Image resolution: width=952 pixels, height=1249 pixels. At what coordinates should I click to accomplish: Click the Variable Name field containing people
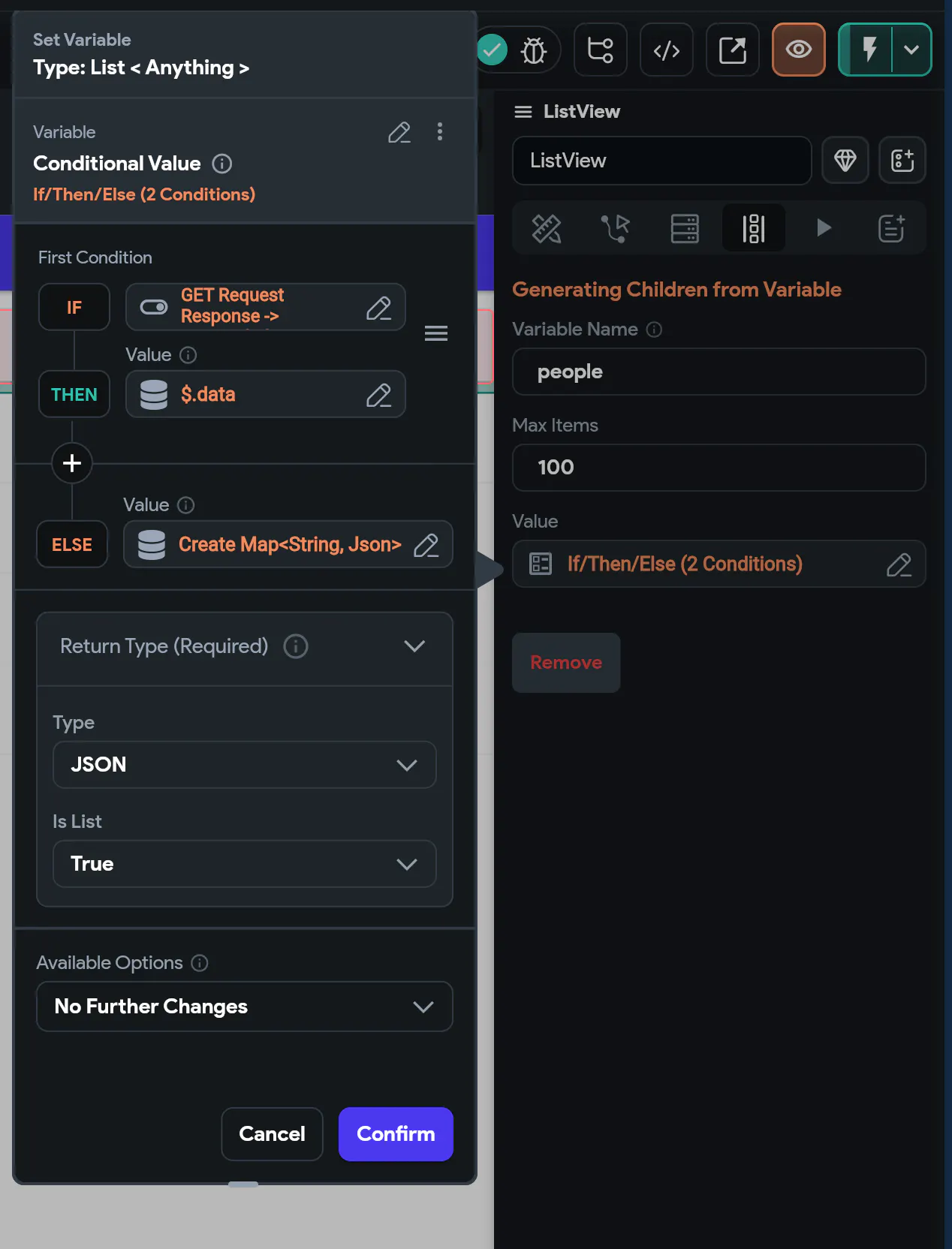[x=719, y=372]
